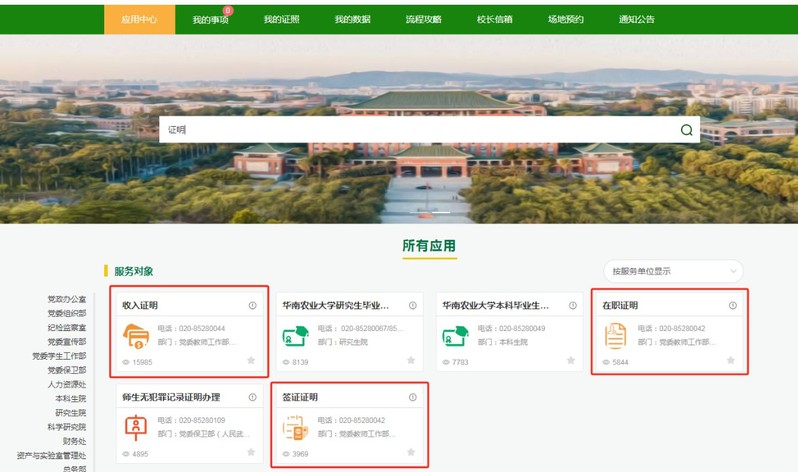Switch to the 我的事项 tab
This screenshot has width=798, height=472.
coord(210,19)
